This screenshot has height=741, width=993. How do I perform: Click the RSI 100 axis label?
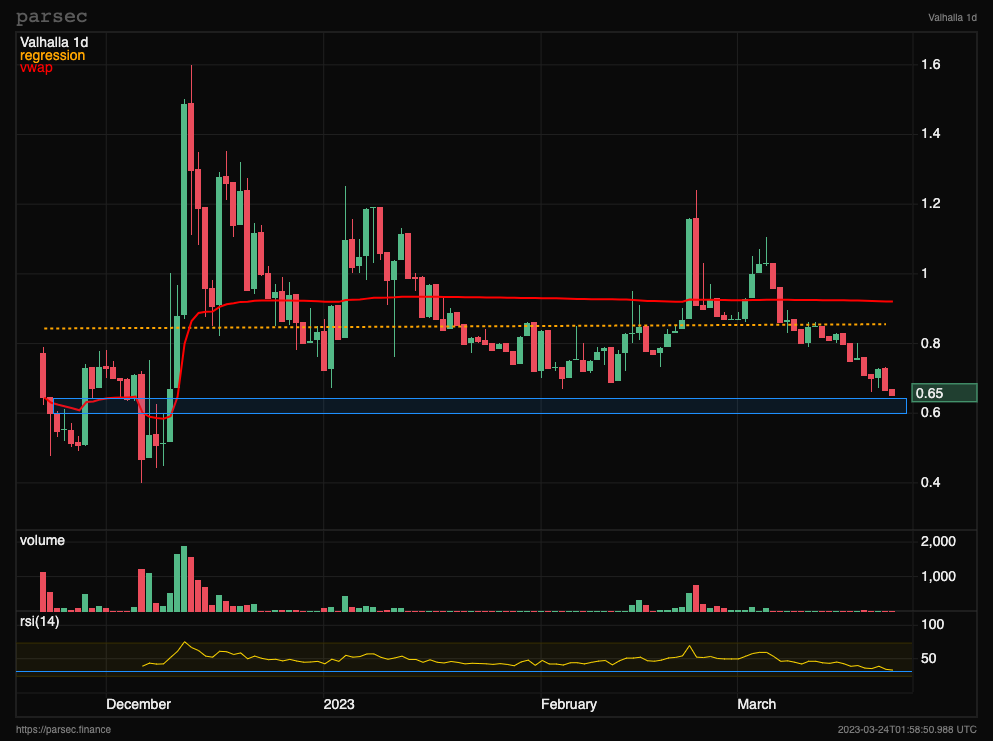[932, 624]
